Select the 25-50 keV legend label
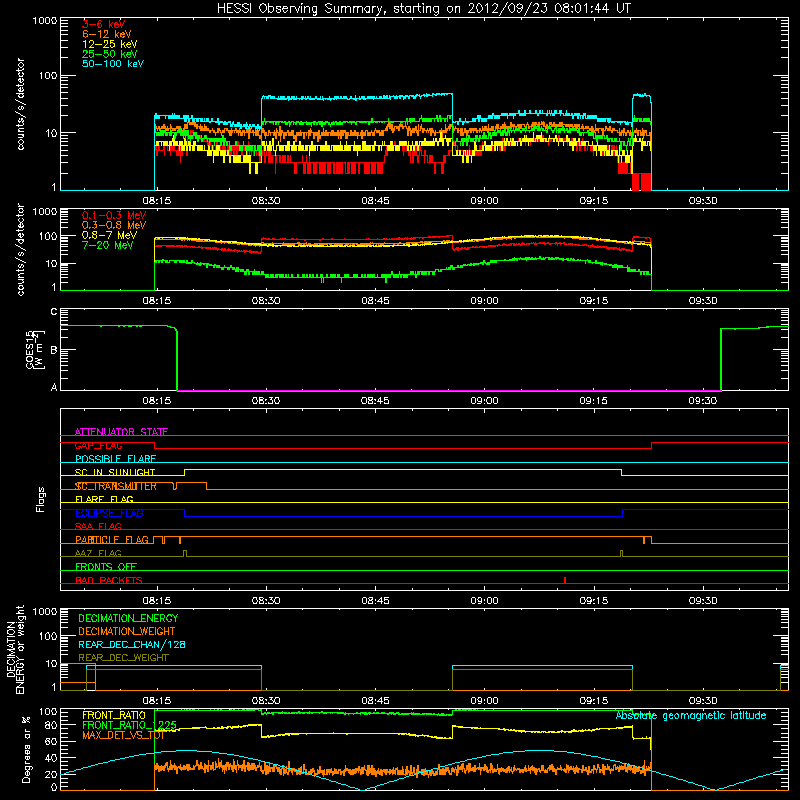 tap(110, 54)
